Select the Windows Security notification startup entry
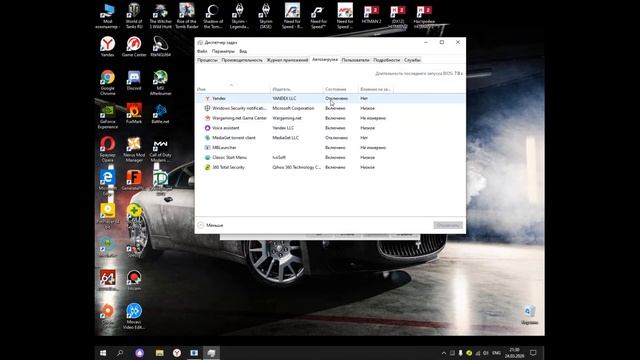Viewport: 640px width, 360px height. coord(330,108)
